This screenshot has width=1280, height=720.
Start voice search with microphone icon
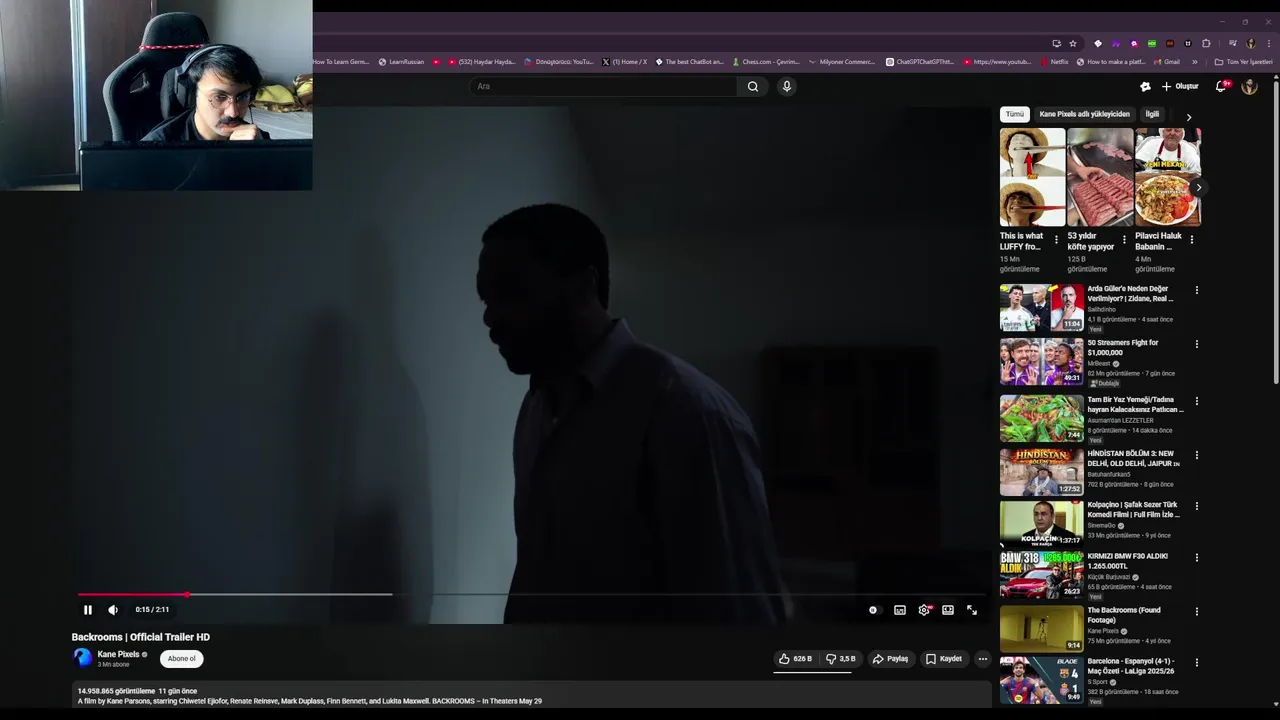coord(787,86)
